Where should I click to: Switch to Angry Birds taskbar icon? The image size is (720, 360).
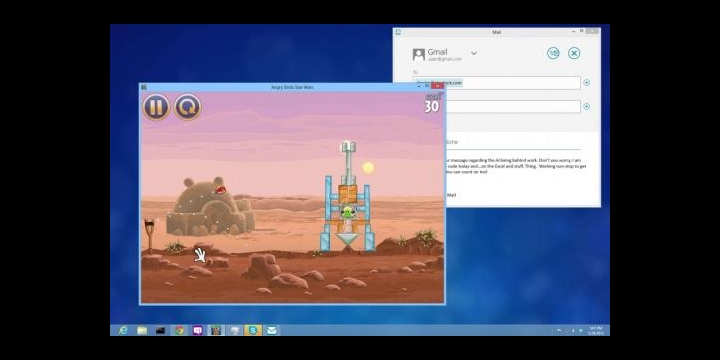point(216,330)
